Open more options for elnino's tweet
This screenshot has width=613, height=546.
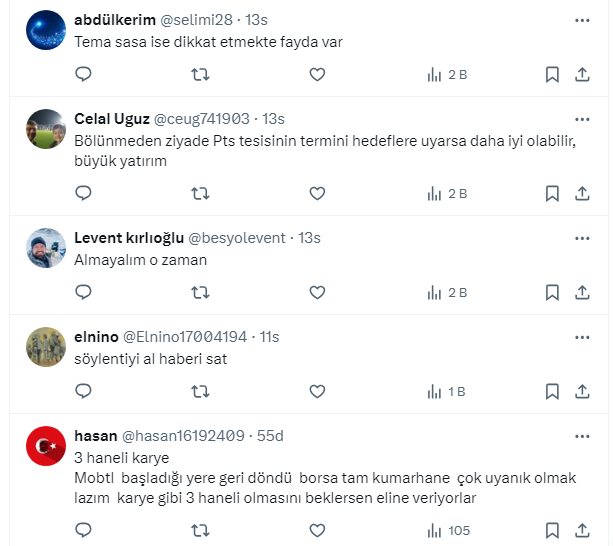(582, 335)
